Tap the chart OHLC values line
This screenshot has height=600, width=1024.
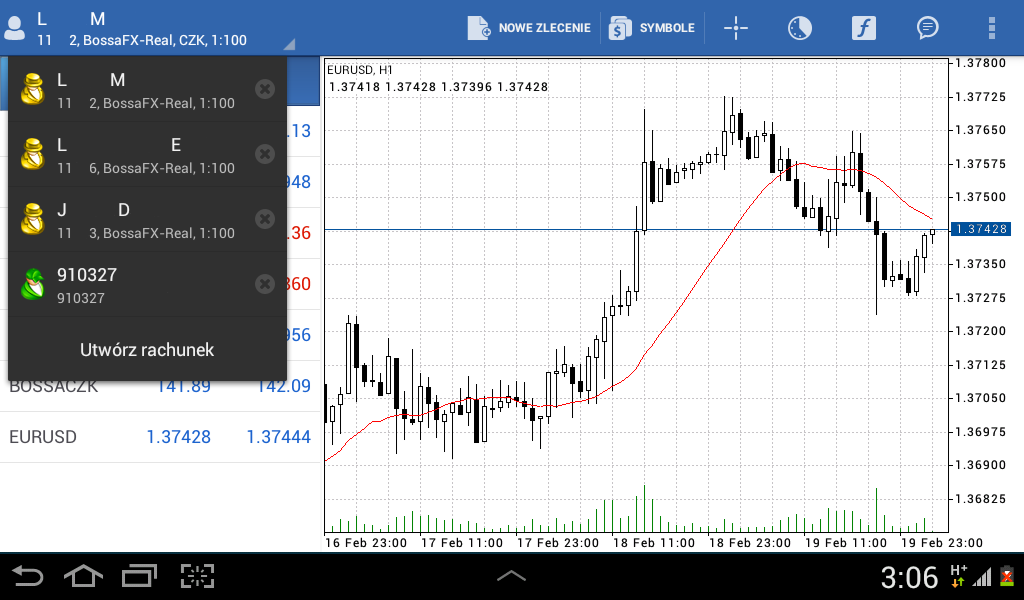(x=438, y=87)
